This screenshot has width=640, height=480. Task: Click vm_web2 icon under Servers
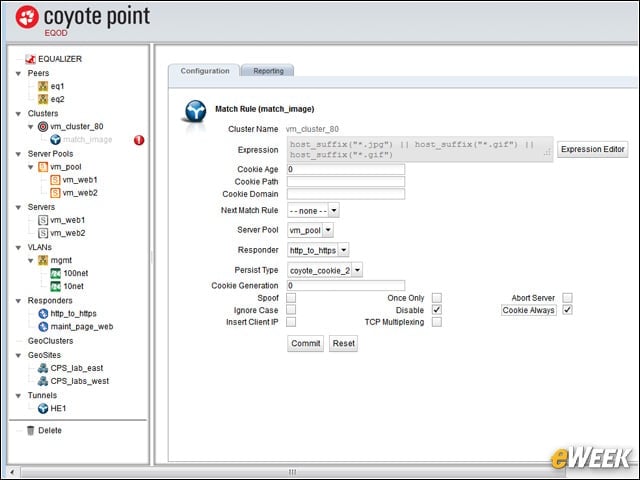(43, 233)
